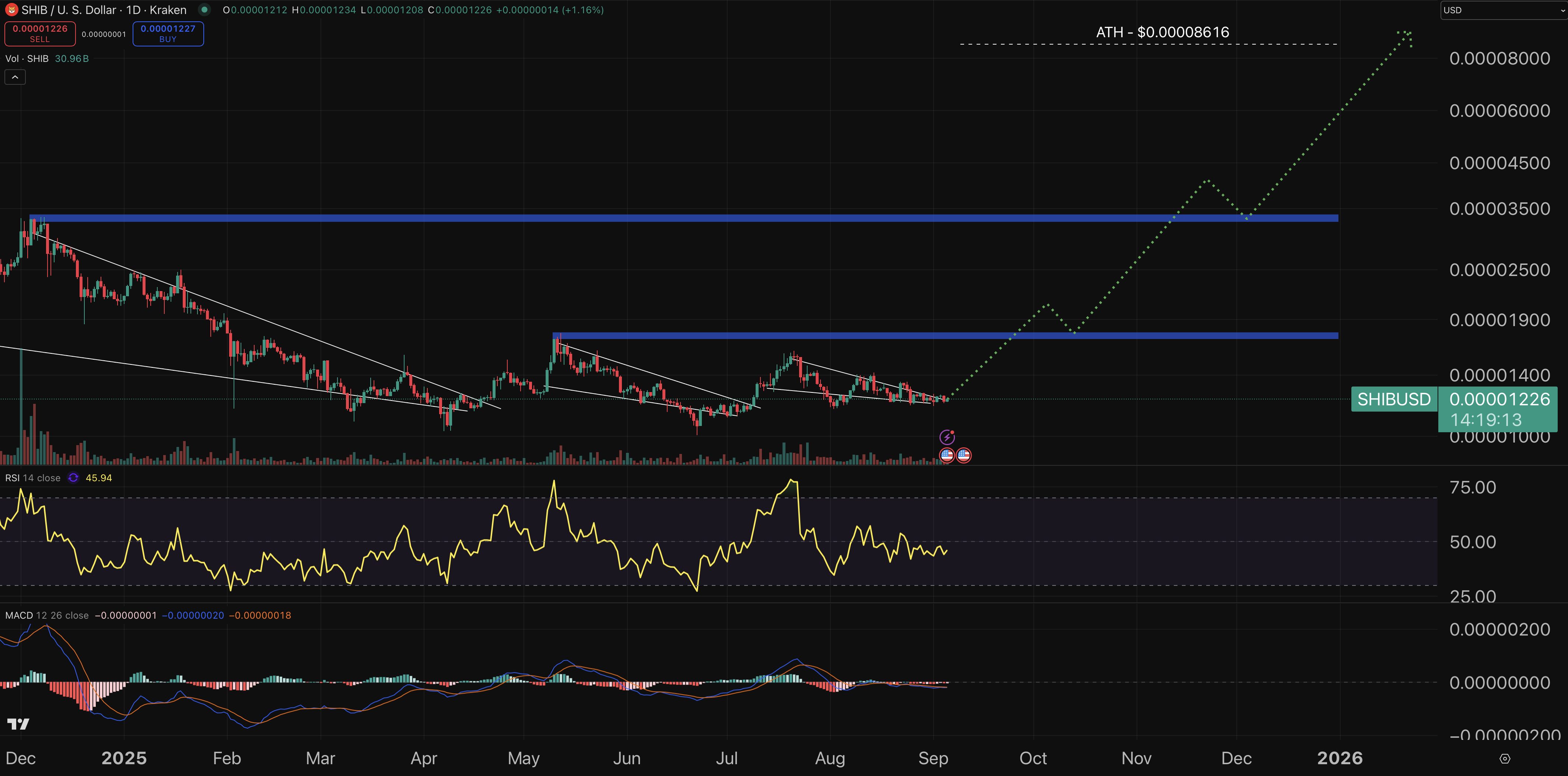Open the USD currency dropdown
Screen dimensions: 1568x776
pos(1502,10)
